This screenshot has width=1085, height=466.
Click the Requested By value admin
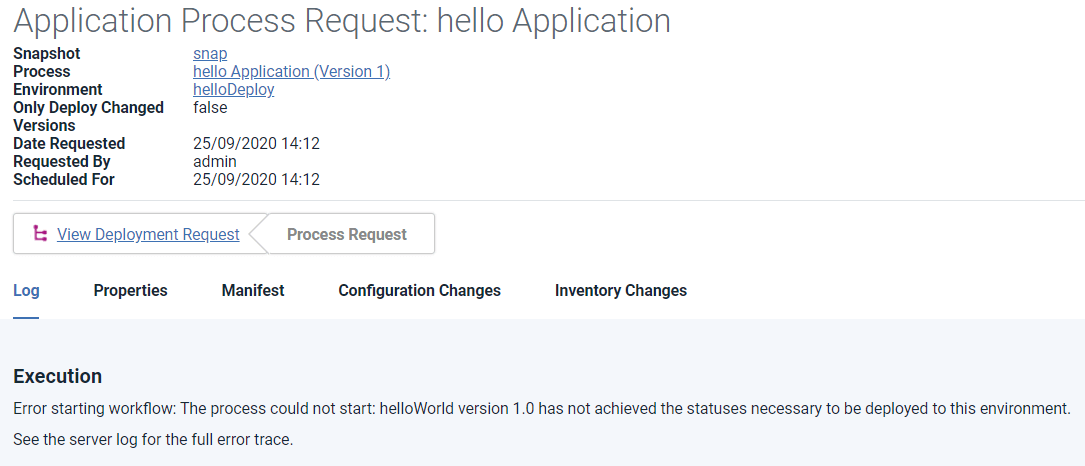[x=214, y=162]
